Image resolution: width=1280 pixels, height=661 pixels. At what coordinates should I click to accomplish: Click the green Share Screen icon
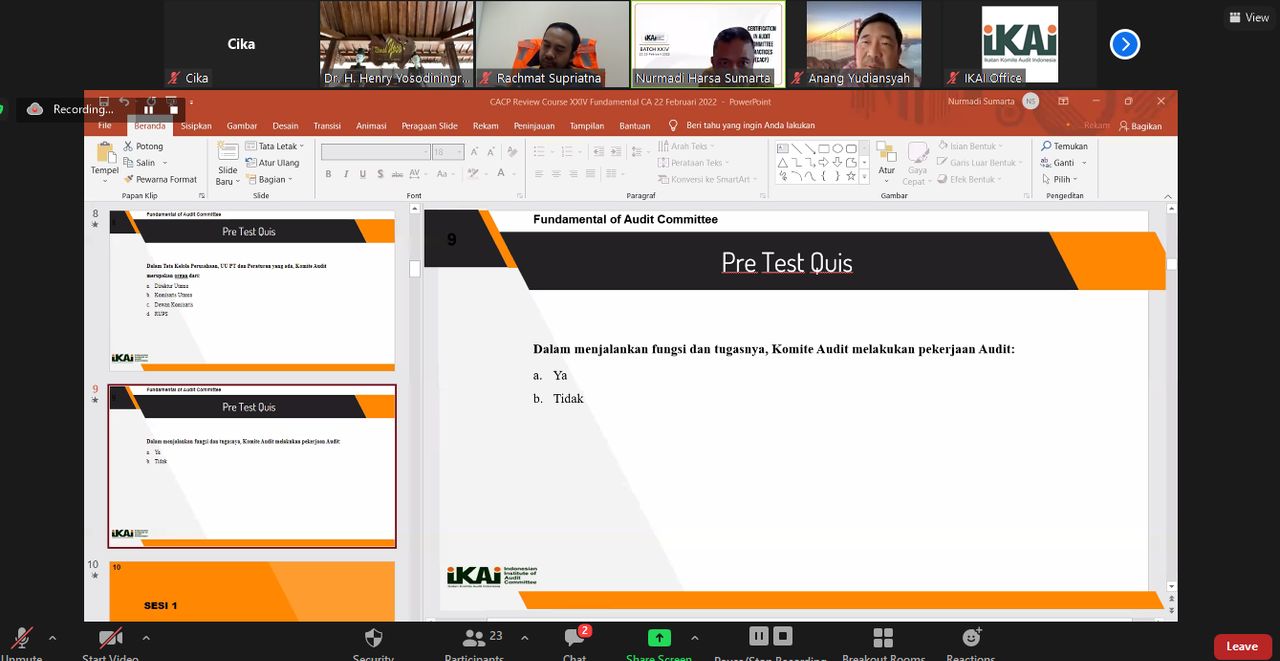tap(659, 638)
